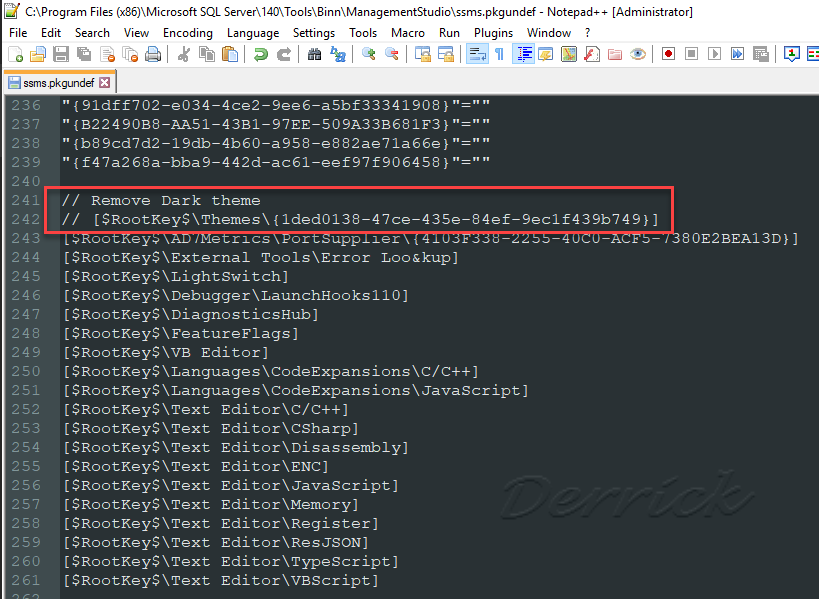Zoom in using the magnifier icon

tap(368, 55)
